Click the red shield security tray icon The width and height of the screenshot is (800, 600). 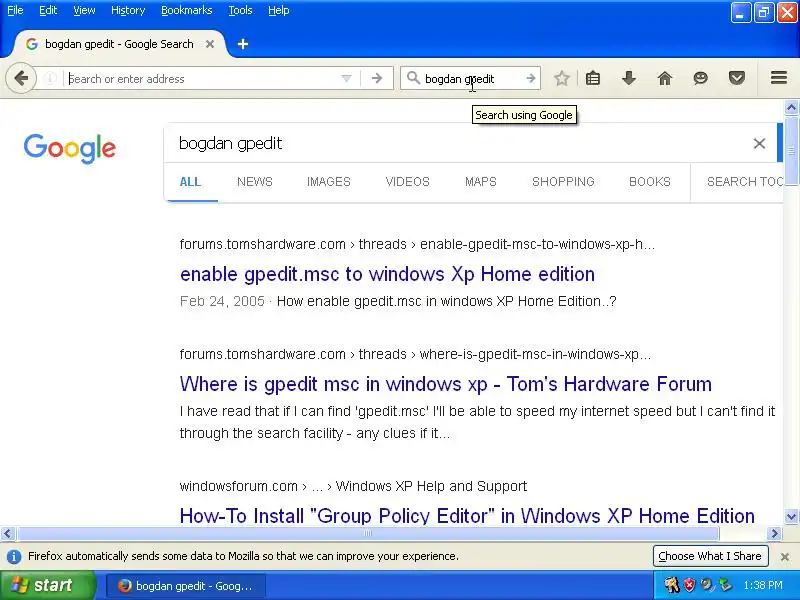pos(689,585)
